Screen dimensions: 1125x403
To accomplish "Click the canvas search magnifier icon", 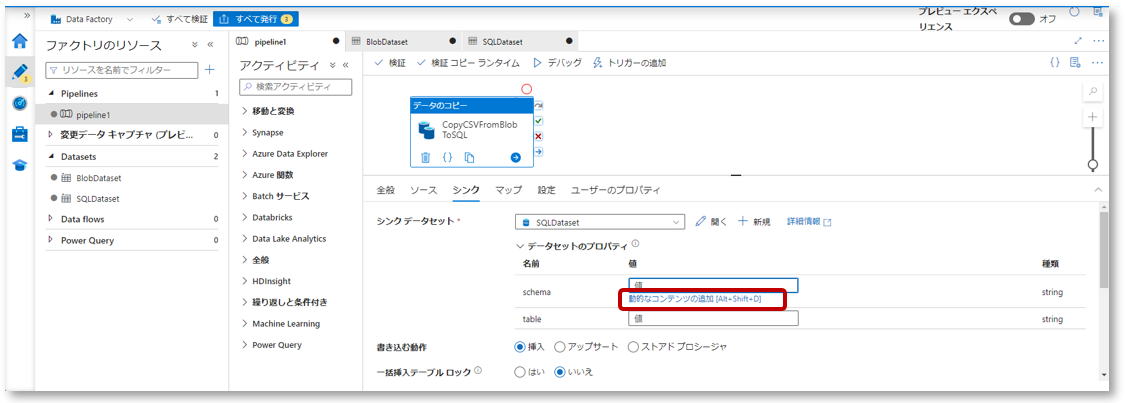I will click(1093, 92).
